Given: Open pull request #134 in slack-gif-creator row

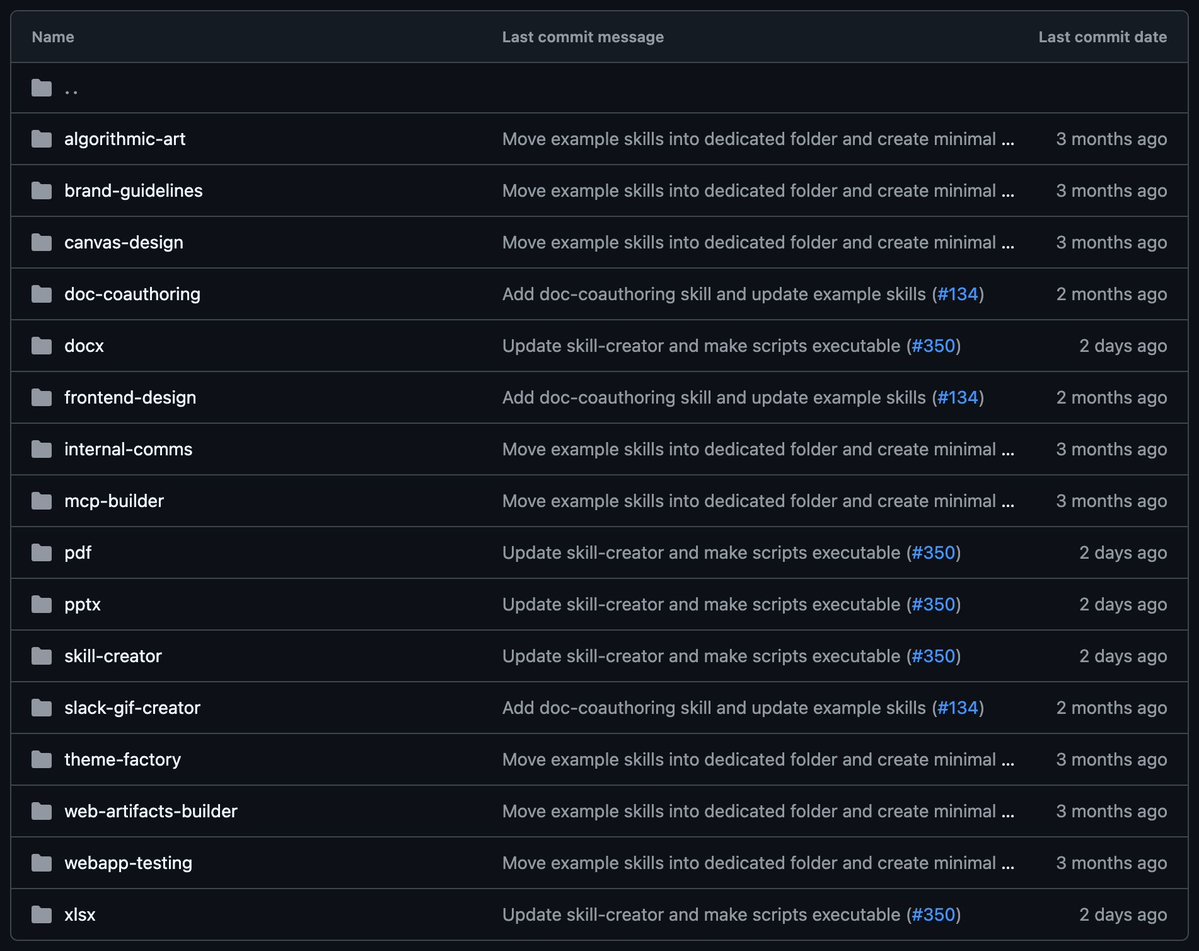Looking at the screenshot, I should (958, 708).
